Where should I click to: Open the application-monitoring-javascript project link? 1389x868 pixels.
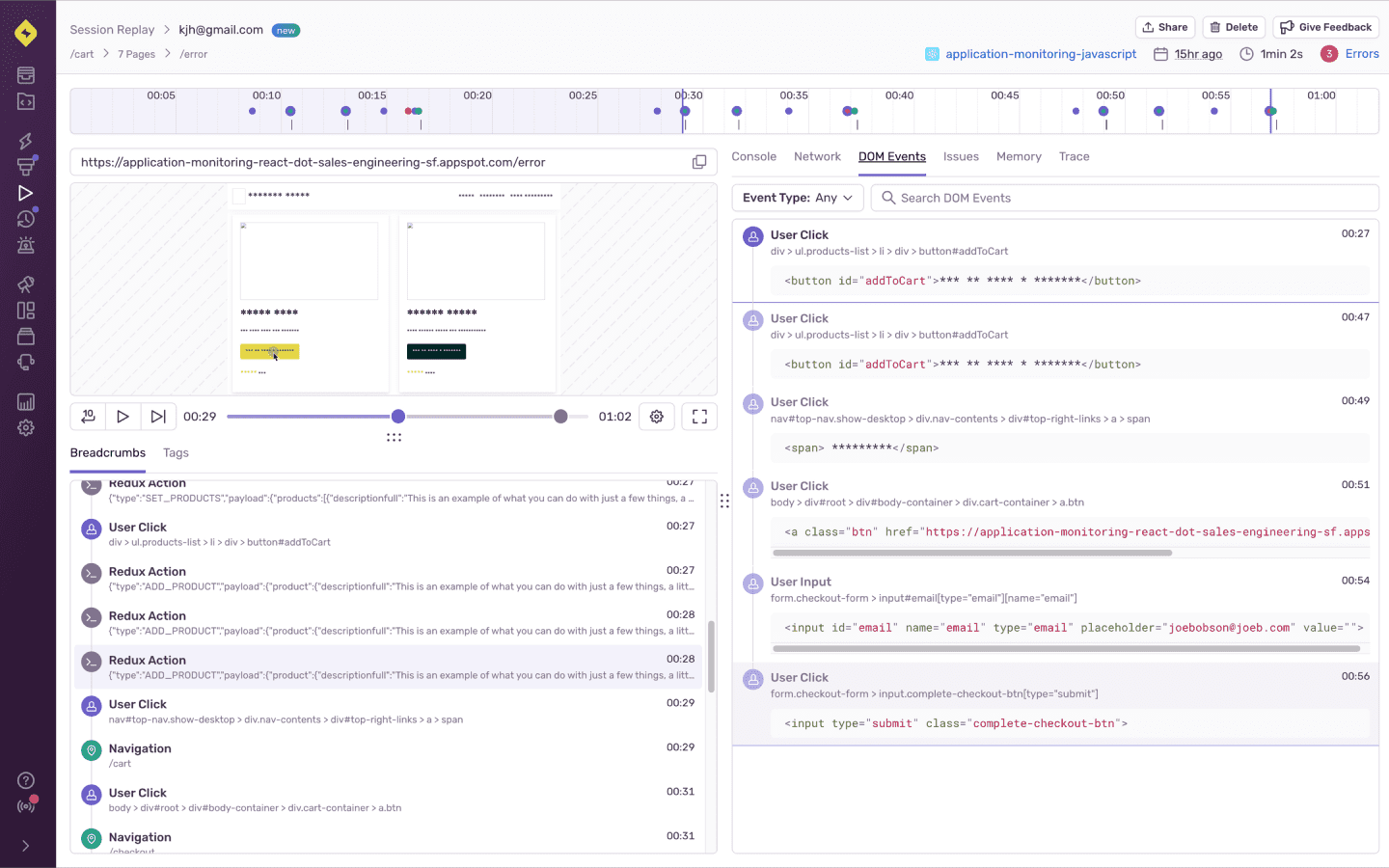pos(1041,54)
